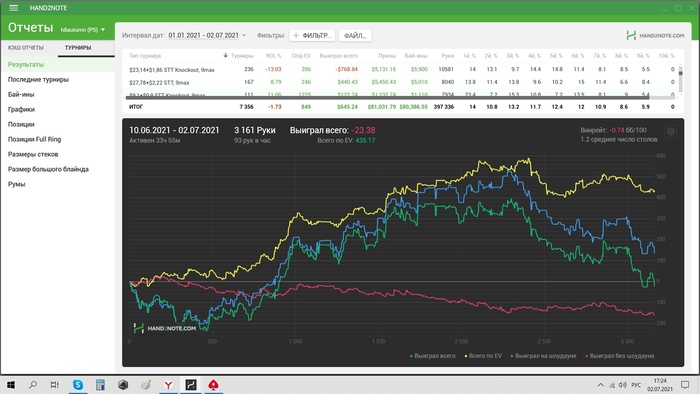Image resolution: width=700 pixels, height=394 pixels.
Task: Sort table by Chip EV column
Action: click(x=301, y=56)
